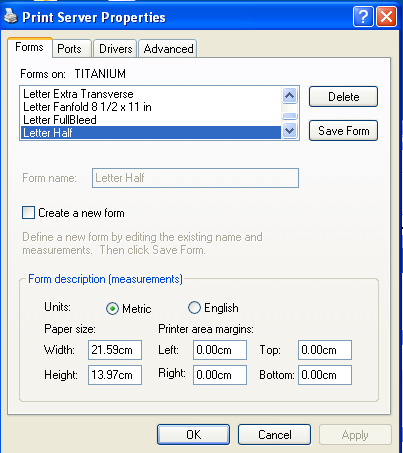Click the paper Width input field
This screenshot has width=403, height=453.
tap(115, 350)
